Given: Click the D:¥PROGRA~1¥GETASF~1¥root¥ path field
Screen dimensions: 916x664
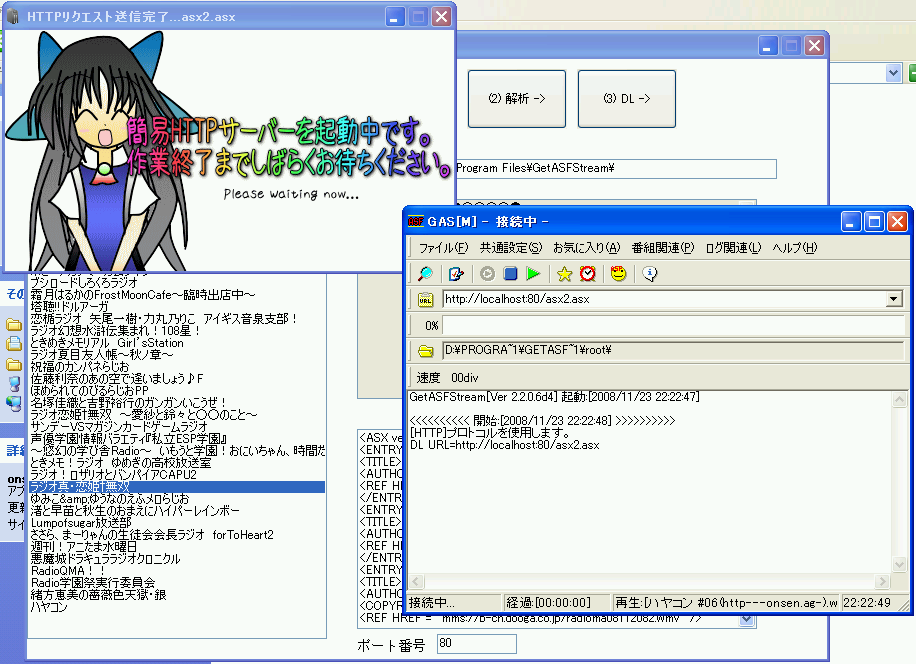Looking at the screenshot, I should coord(673,350).
